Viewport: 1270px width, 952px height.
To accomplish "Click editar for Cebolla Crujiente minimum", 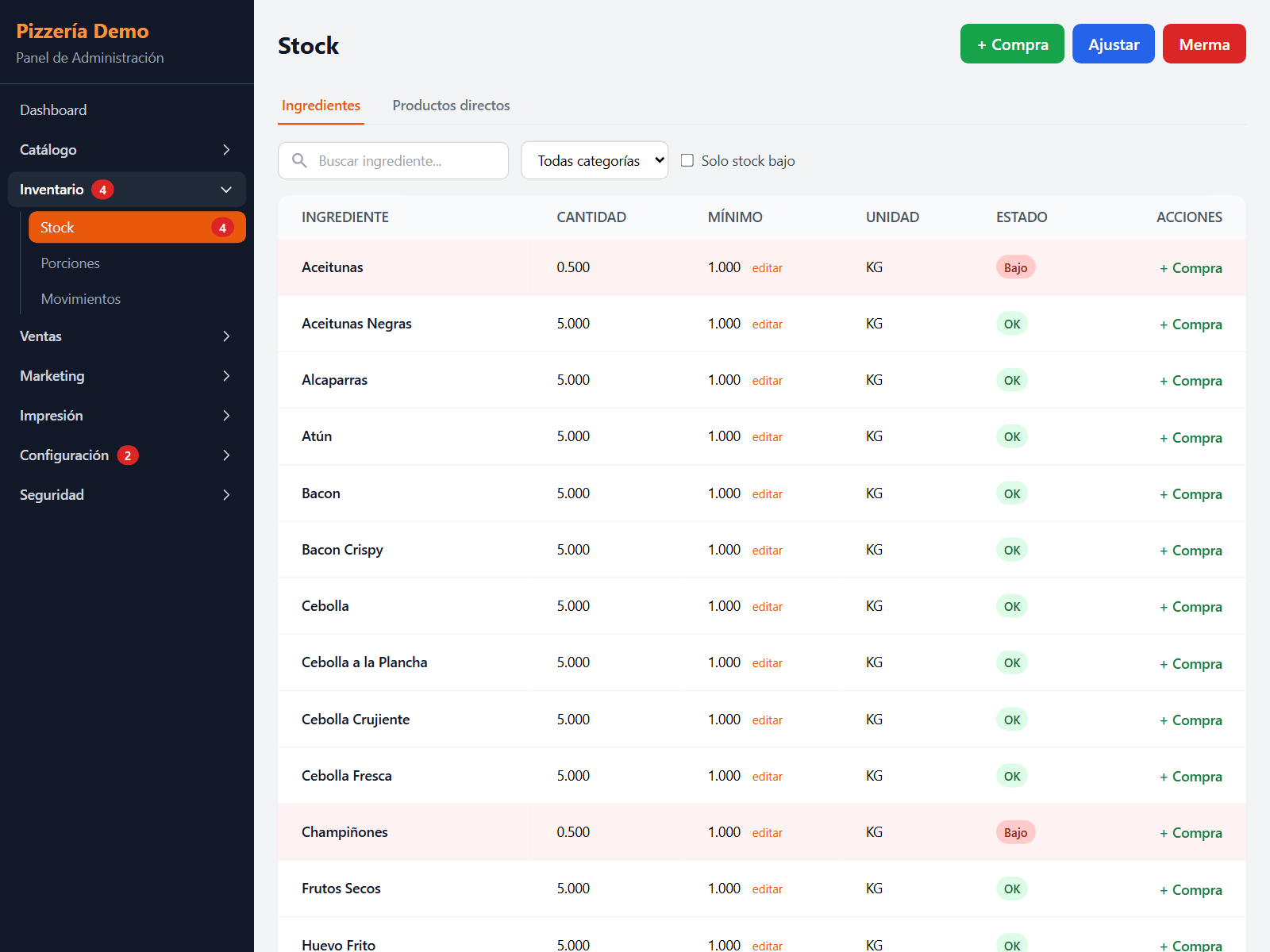I will coord(767,720).
